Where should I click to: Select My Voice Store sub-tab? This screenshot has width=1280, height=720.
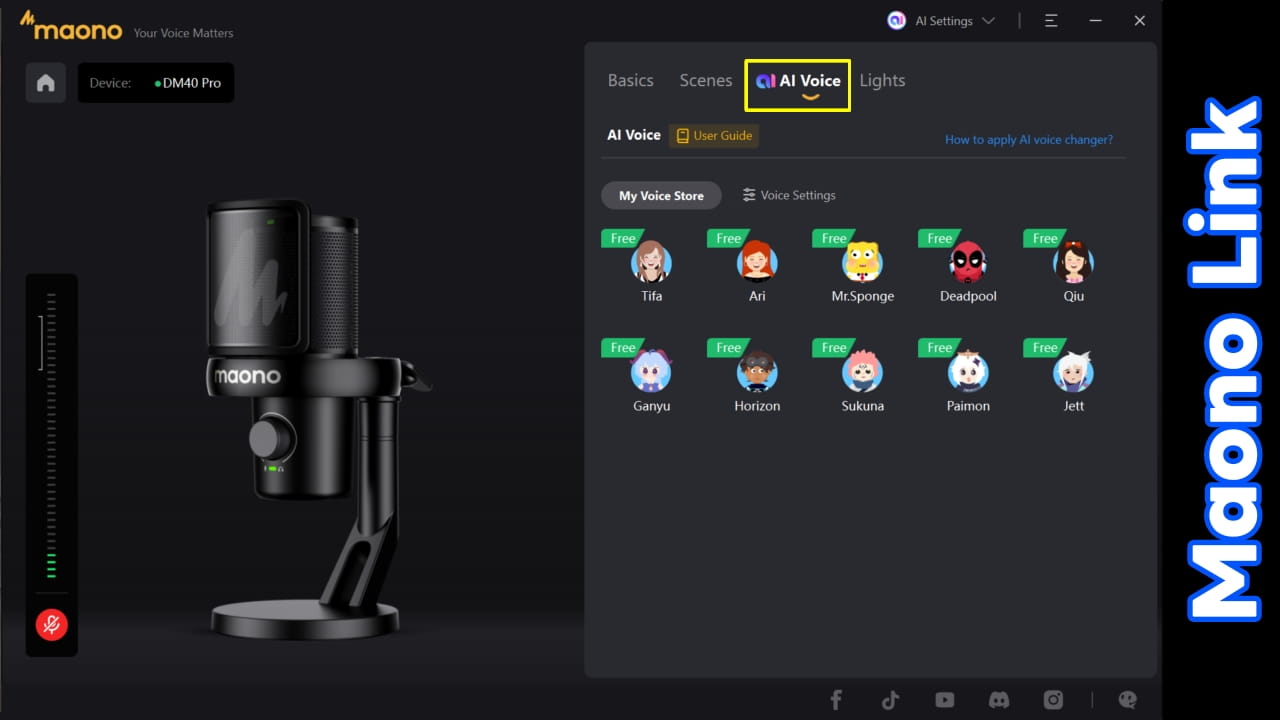[661, 196]
